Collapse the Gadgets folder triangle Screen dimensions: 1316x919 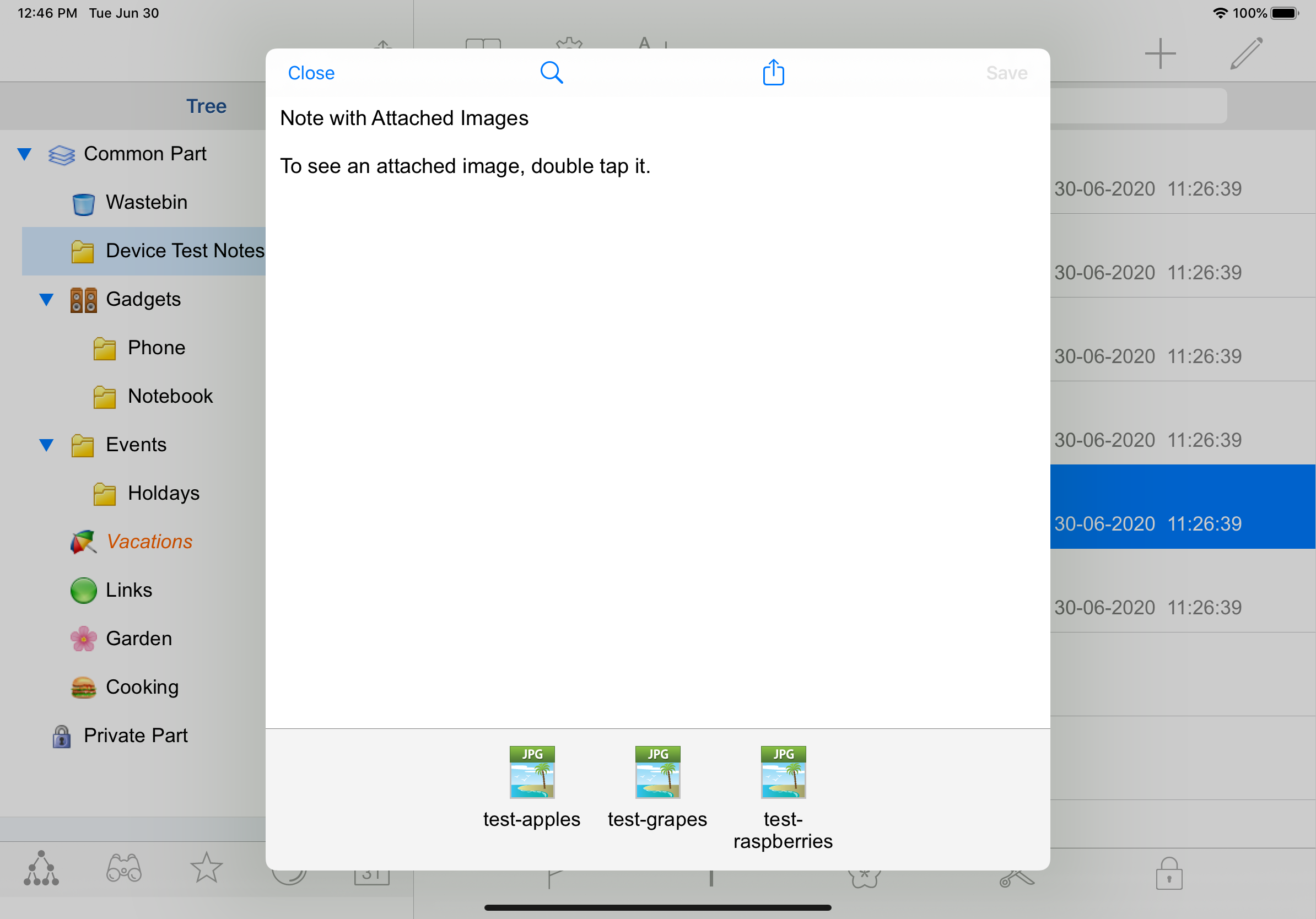click(x=46, y=300)
